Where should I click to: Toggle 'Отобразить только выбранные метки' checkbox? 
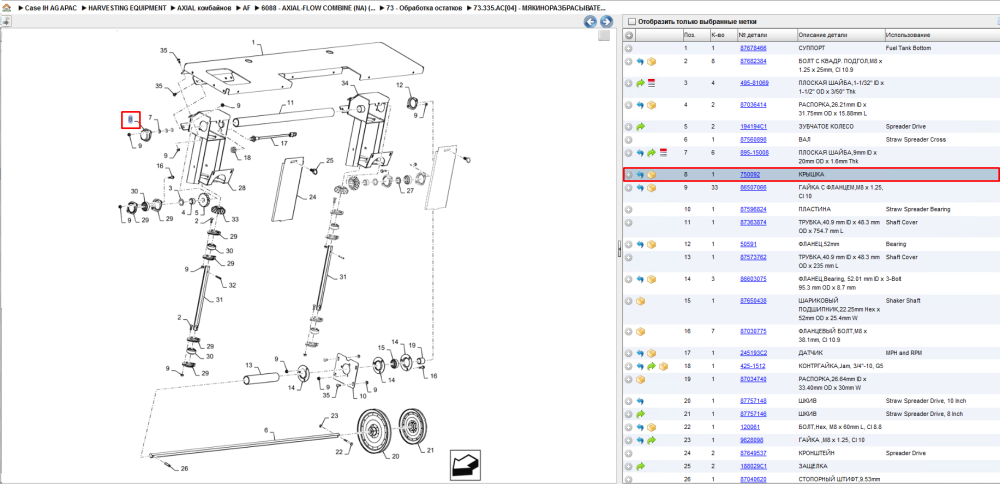point(632,22)
